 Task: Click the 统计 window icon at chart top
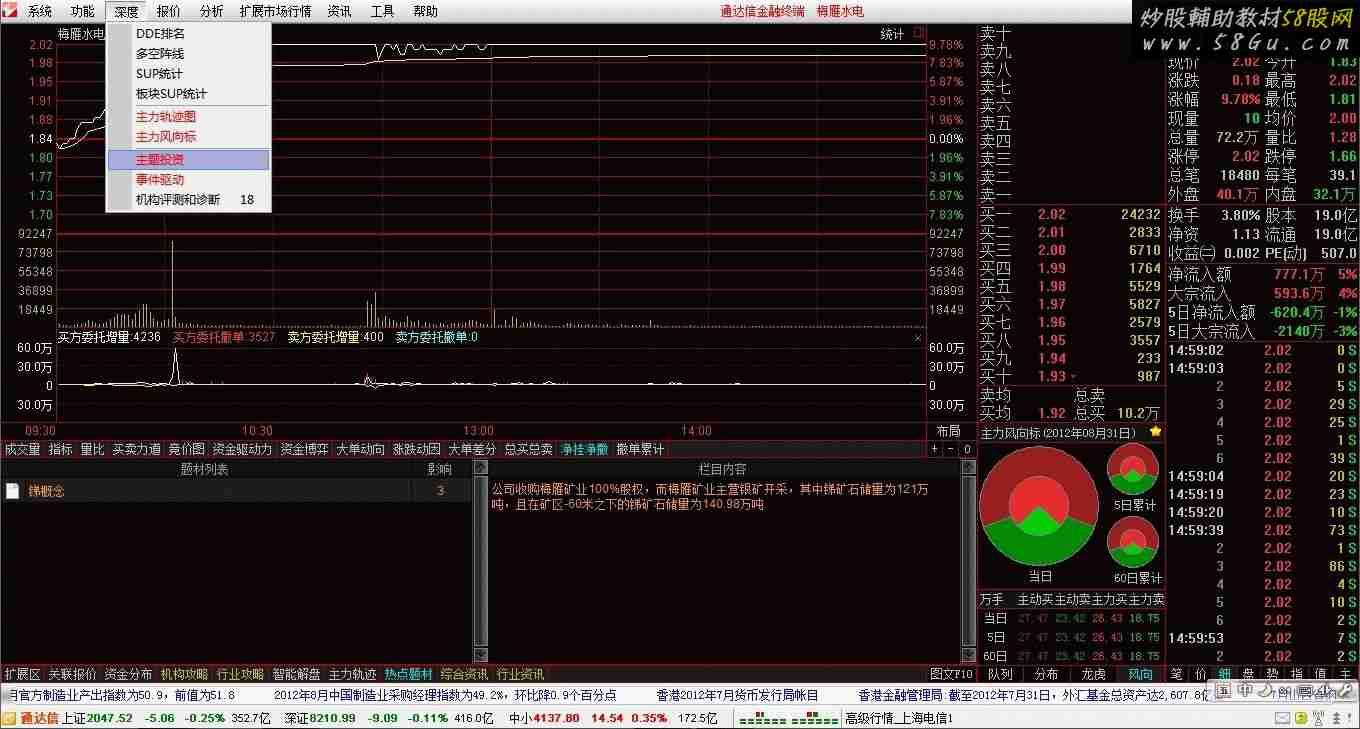tap(919, 34)
